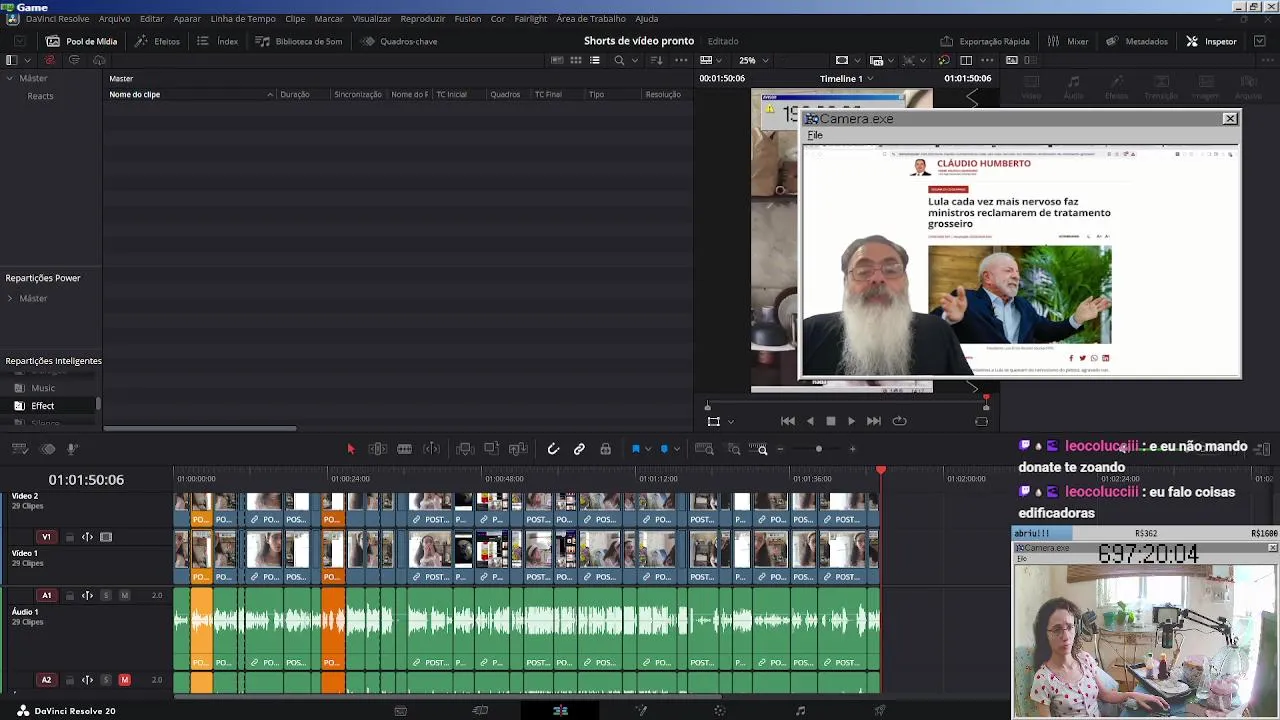This screenshot has height=720, width=1280.
Task: Click the Exportação Rápida button
Action: tap(985, 41)
